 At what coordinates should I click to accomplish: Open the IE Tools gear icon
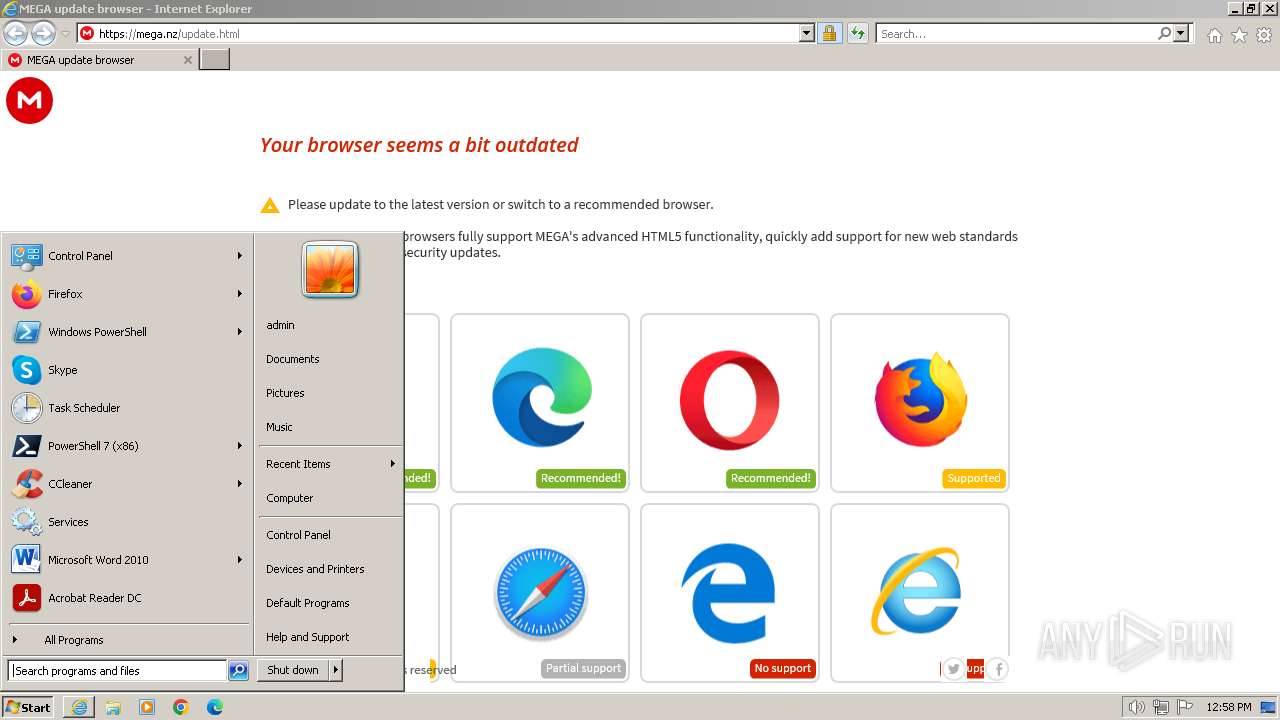tap(1264, 35)
